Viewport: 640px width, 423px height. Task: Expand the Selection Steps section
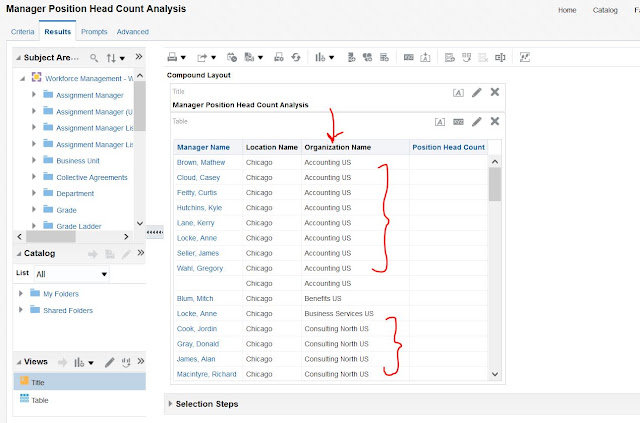[x=170, y=403]
